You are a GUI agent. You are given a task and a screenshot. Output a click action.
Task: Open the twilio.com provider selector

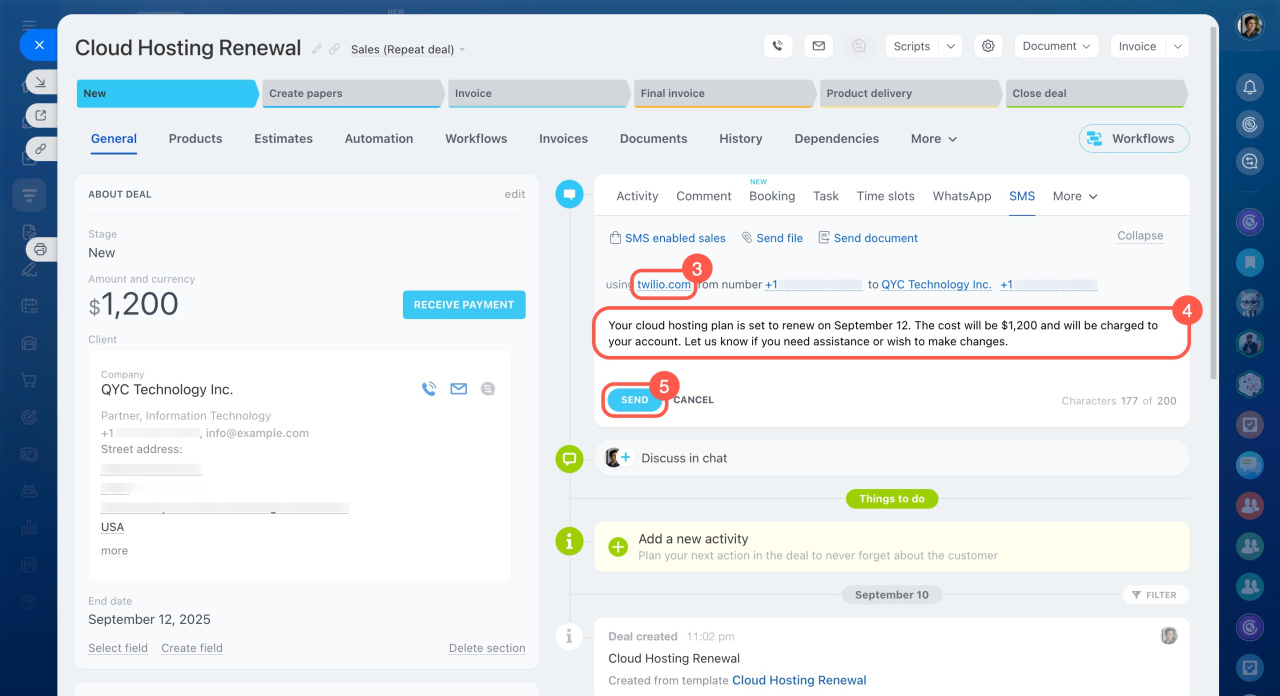tap(664, 284)
